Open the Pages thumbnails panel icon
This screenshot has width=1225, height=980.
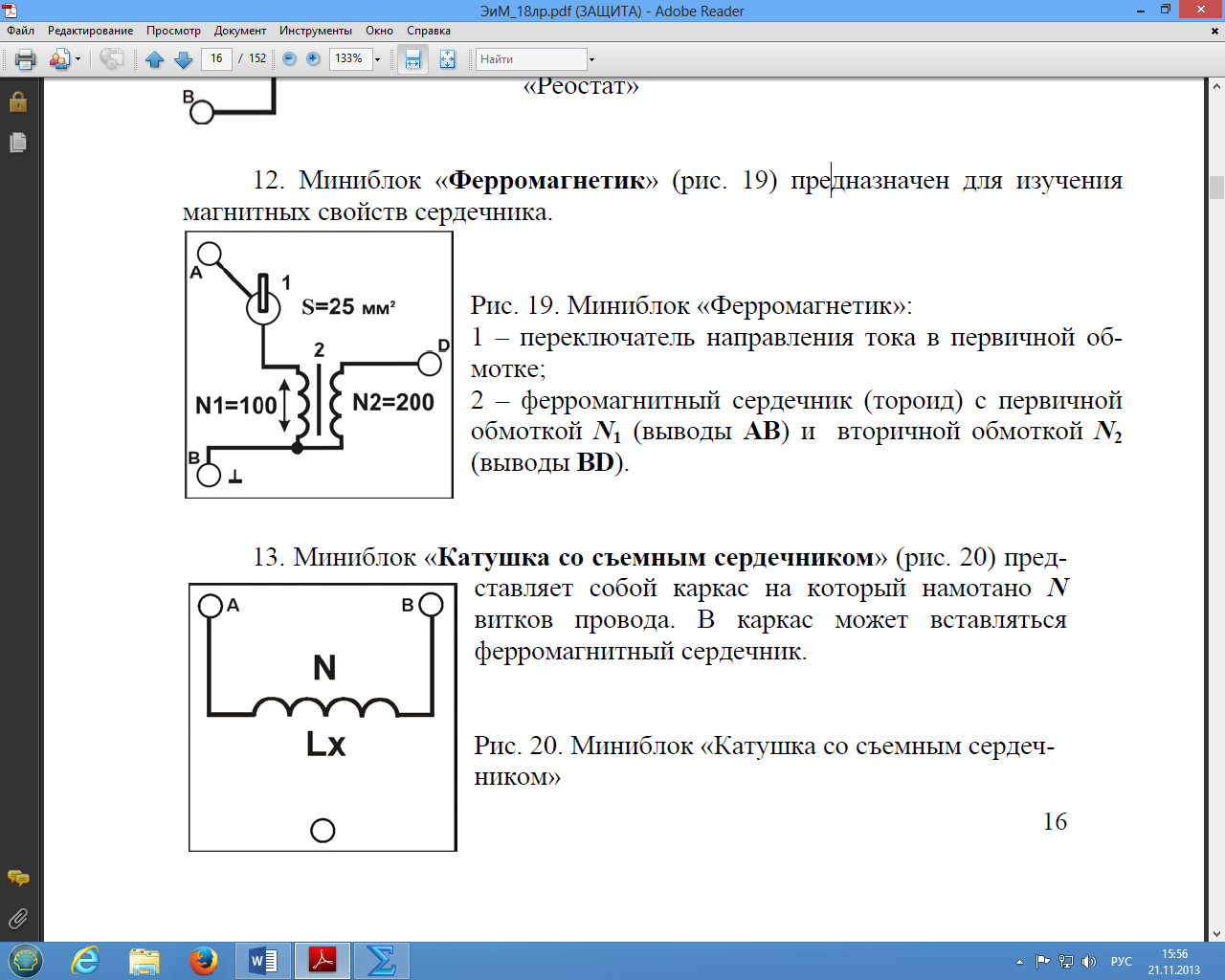click(x=18, y=143)
